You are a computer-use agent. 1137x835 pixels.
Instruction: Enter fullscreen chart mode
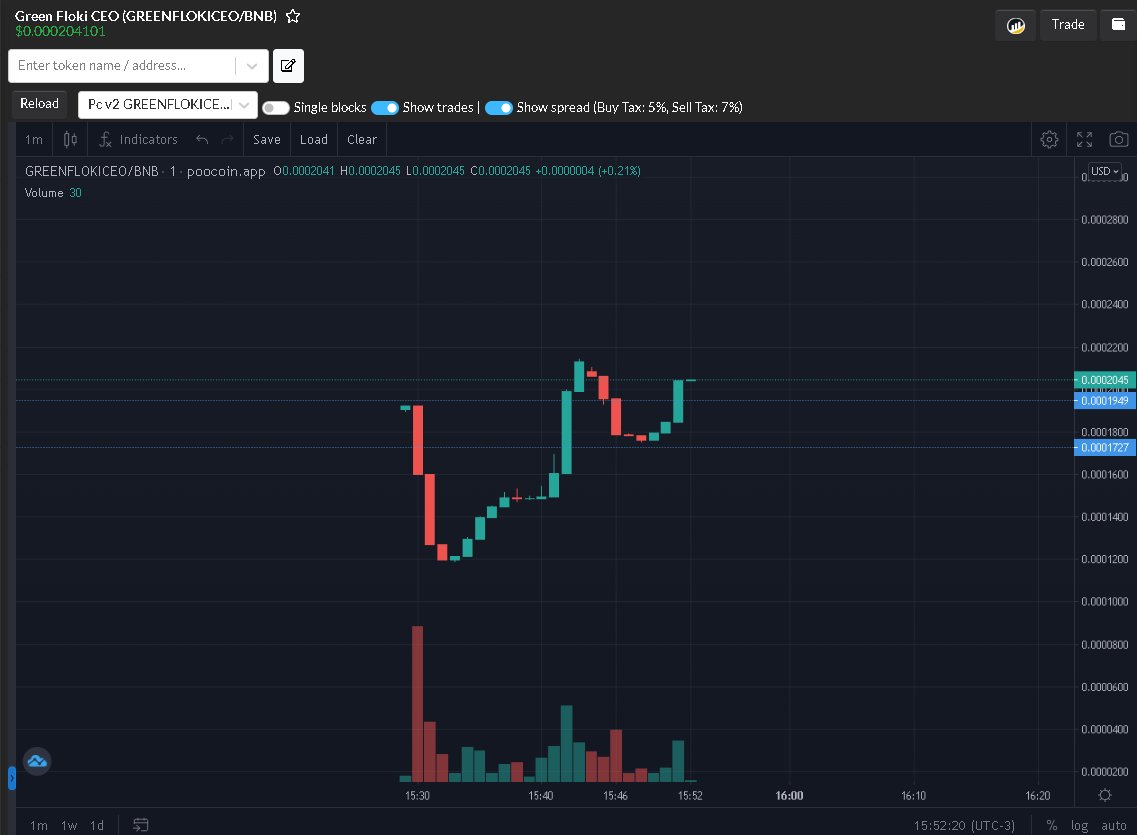pos(1084,139)
